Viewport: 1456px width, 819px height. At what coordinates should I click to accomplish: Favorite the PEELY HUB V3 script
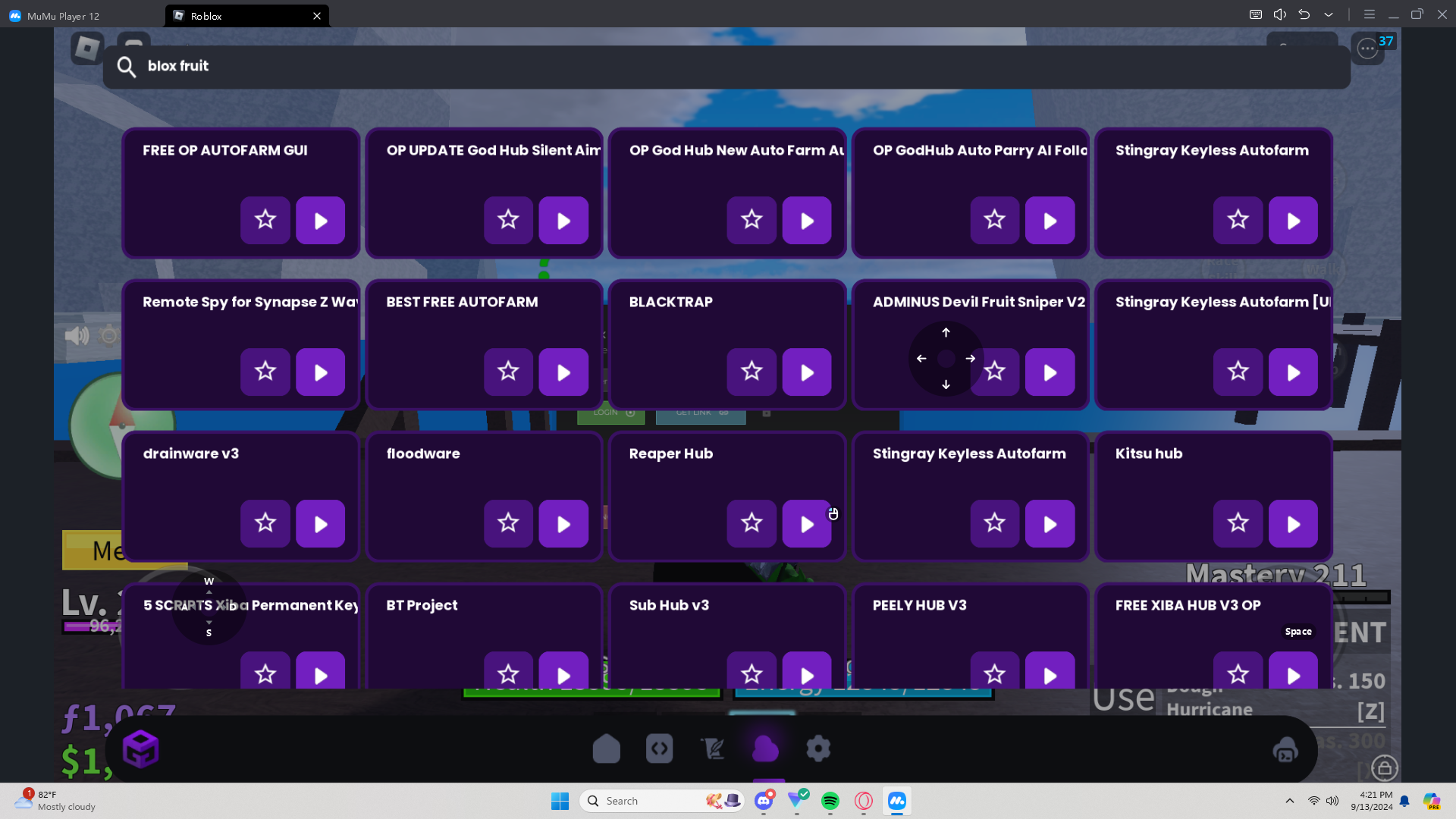tap(995, 670)
